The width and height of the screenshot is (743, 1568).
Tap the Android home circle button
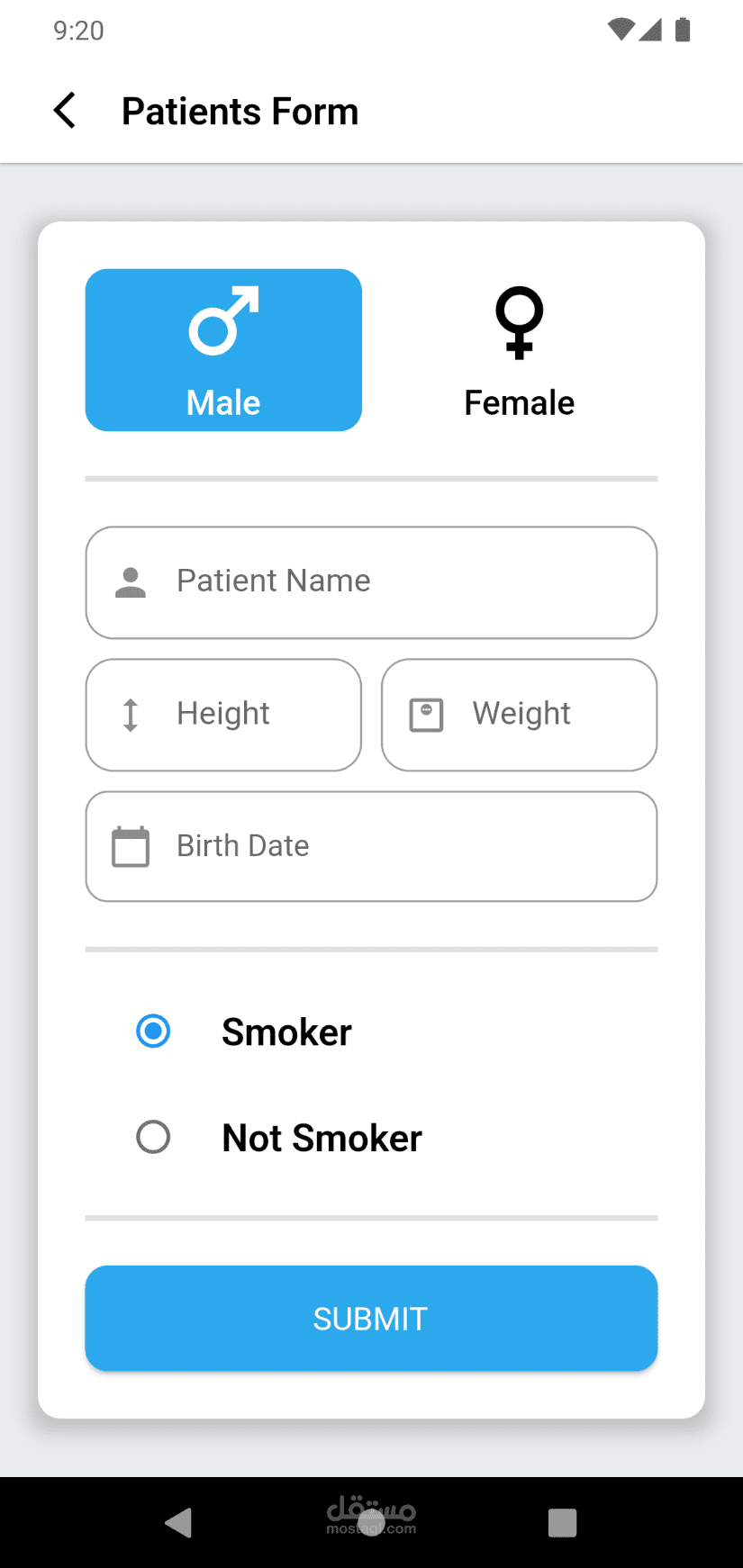coord(371,1522)
